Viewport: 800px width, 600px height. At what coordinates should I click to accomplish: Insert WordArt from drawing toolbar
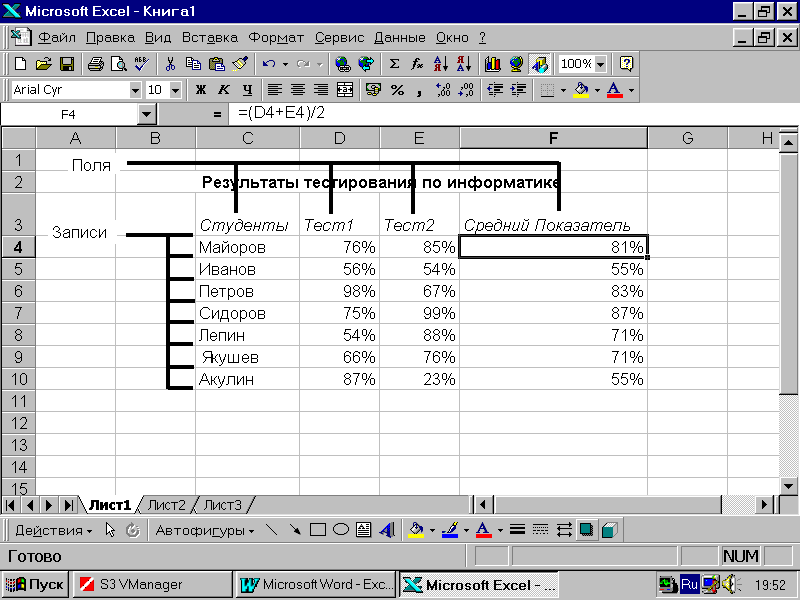point(386,530)
